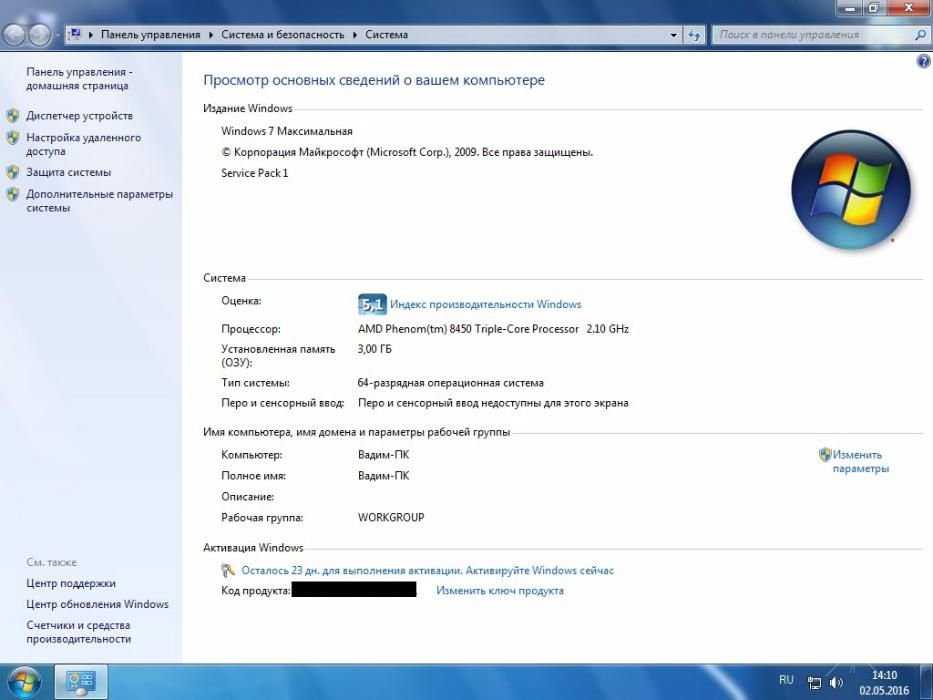The height and width of the screenshot is (700, 933).
Task: Open Защита системы link
Action: pos(68,172)
